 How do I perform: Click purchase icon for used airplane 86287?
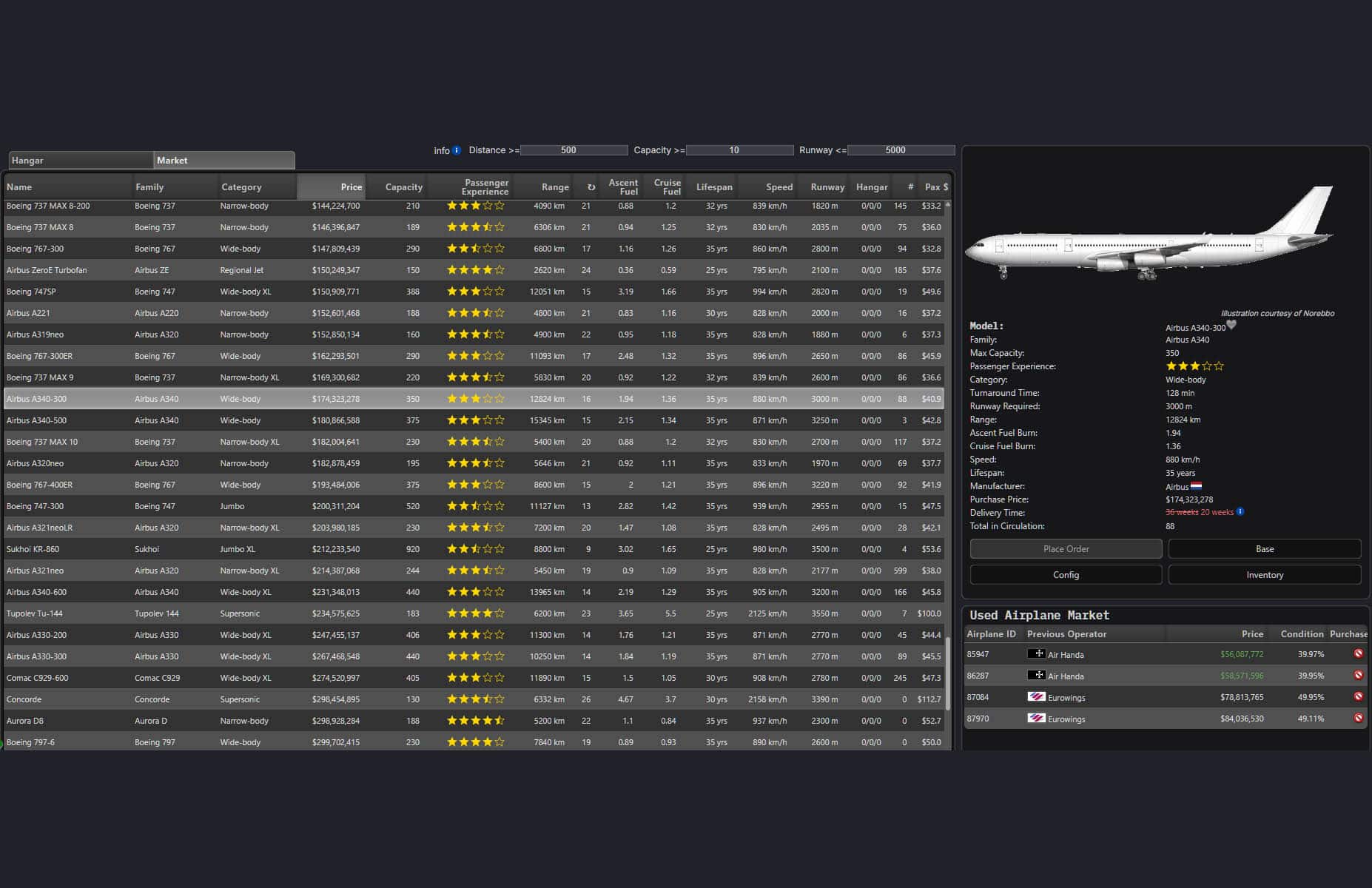click(1358, 675)
